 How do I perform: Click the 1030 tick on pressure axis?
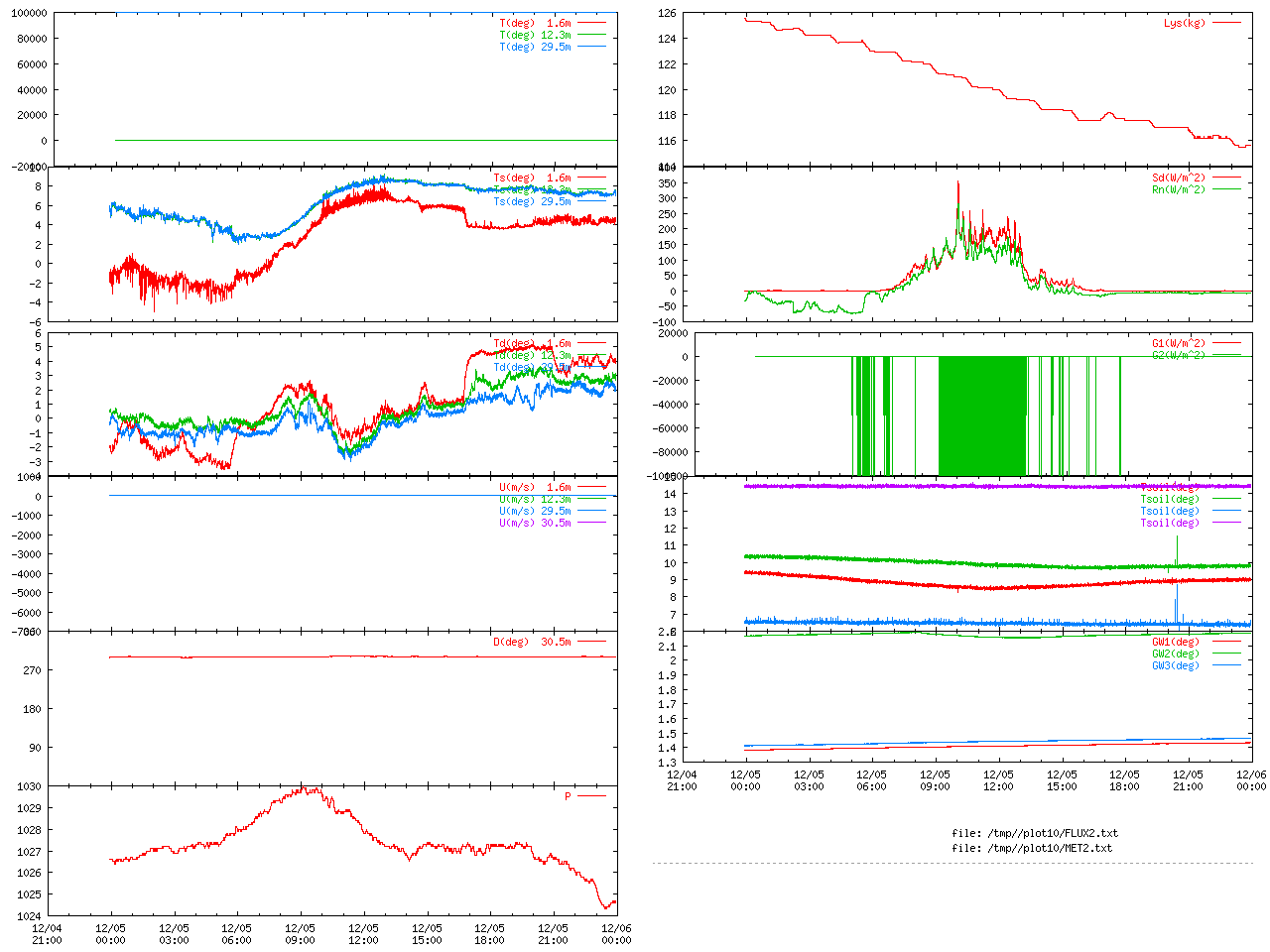coord(29,786)
